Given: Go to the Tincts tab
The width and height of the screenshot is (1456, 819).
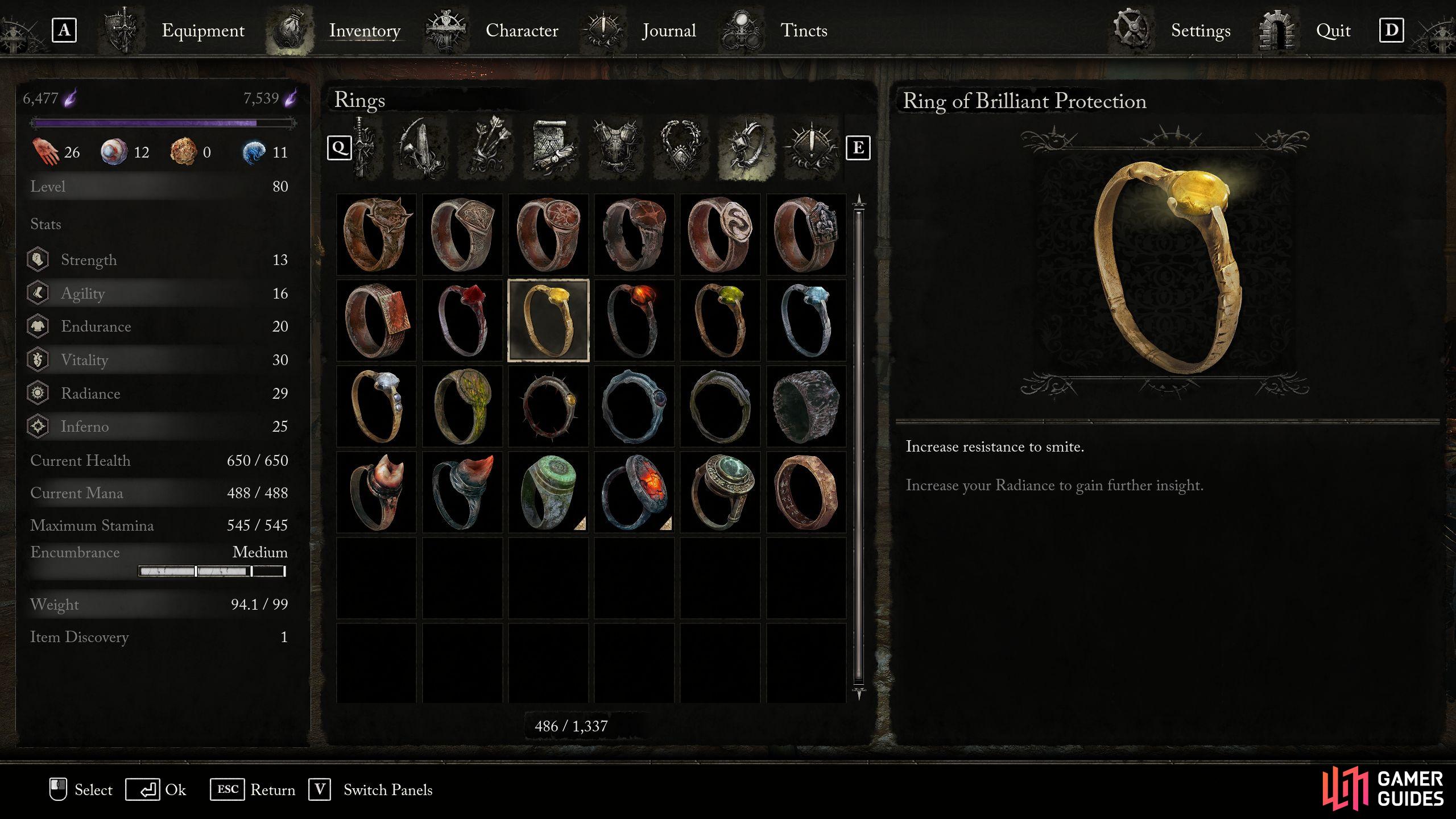Looking at the screenshot, I should [804, 30].
